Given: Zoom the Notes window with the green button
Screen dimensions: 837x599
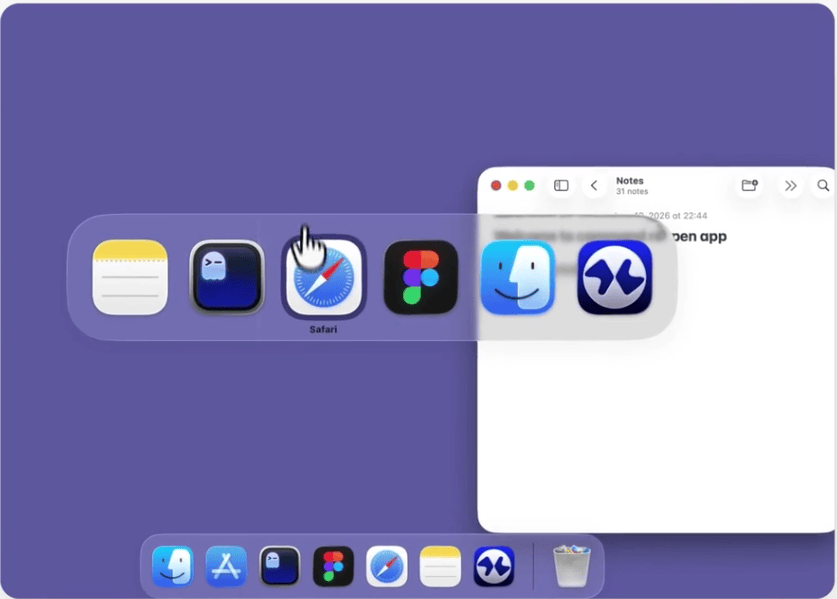Looking at the screenshot, I should click(530, 185).
